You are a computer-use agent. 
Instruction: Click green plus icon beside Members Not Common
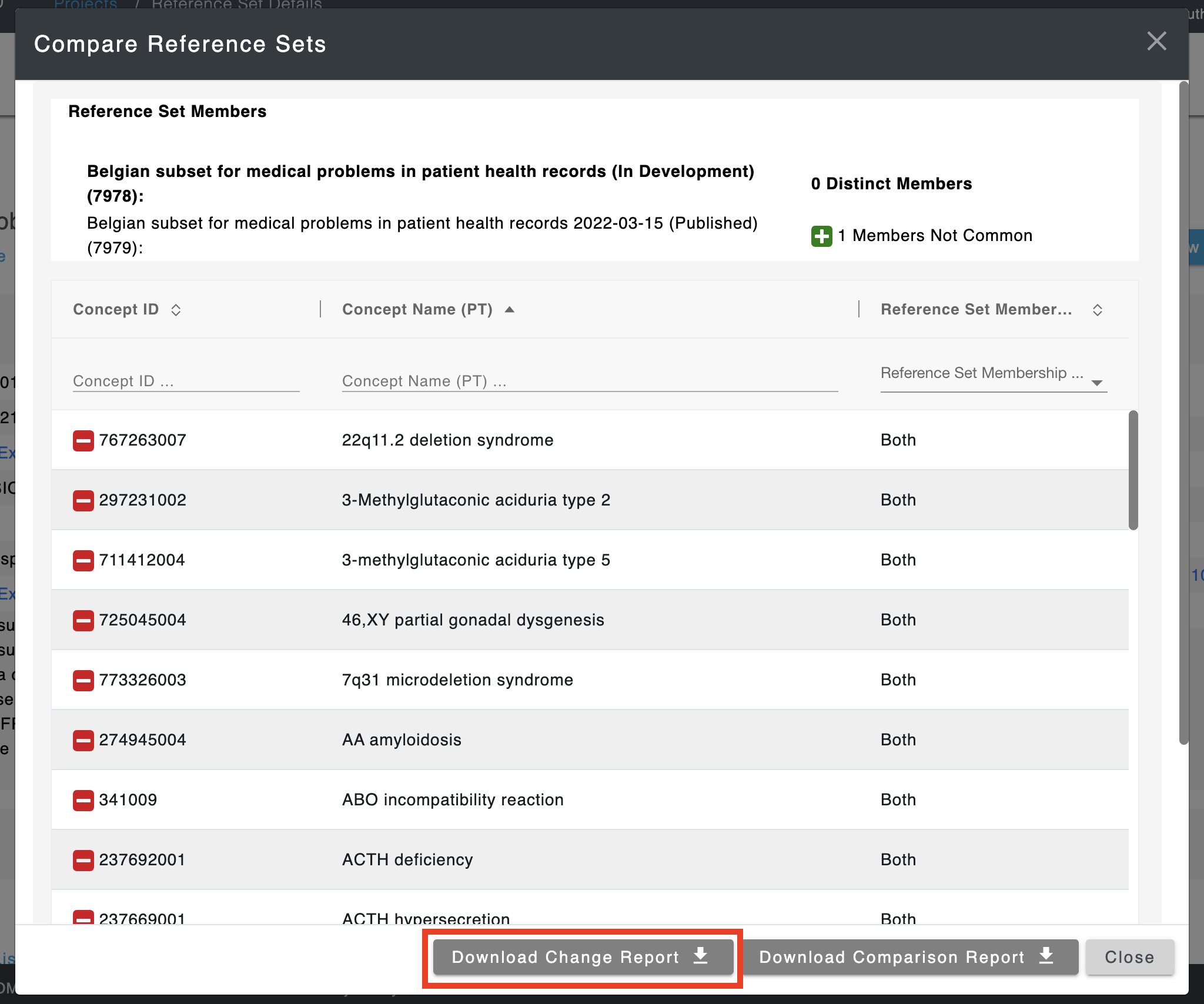pos(821,236)
